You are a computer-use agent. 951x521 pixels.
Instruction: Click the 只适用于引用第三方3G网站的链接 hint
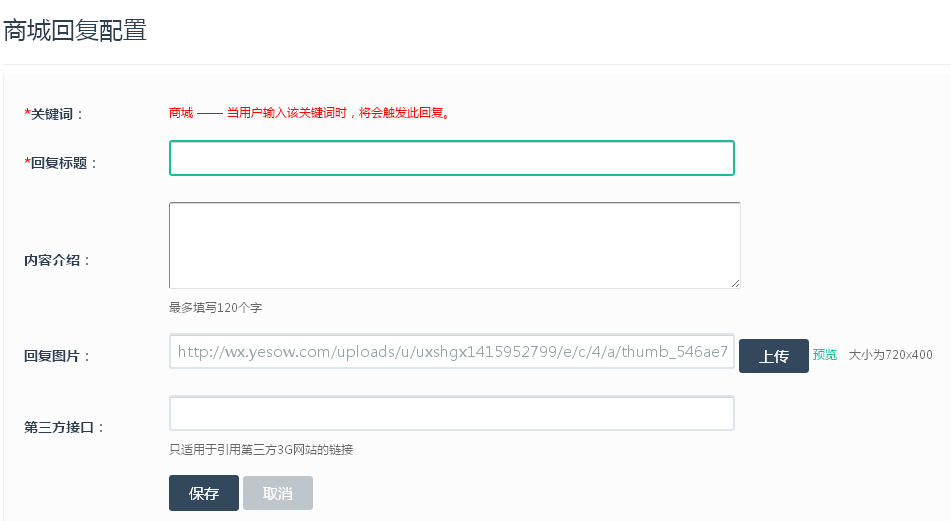pyautogui.click(x=261, y=450)
